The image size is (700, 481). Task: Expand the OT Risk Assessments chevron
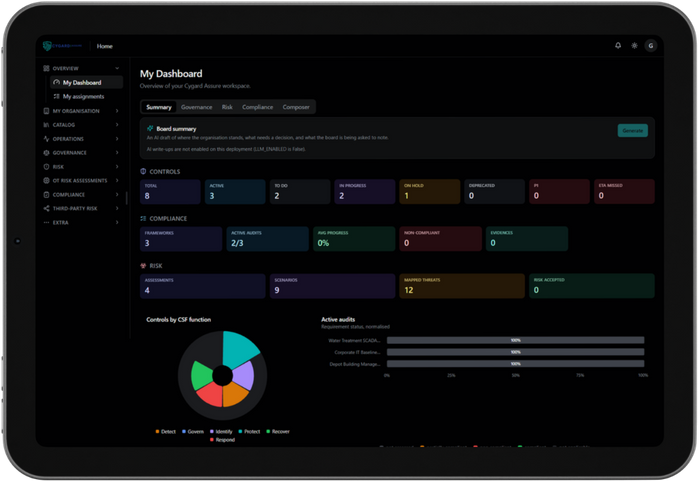(x=117, y=180)
